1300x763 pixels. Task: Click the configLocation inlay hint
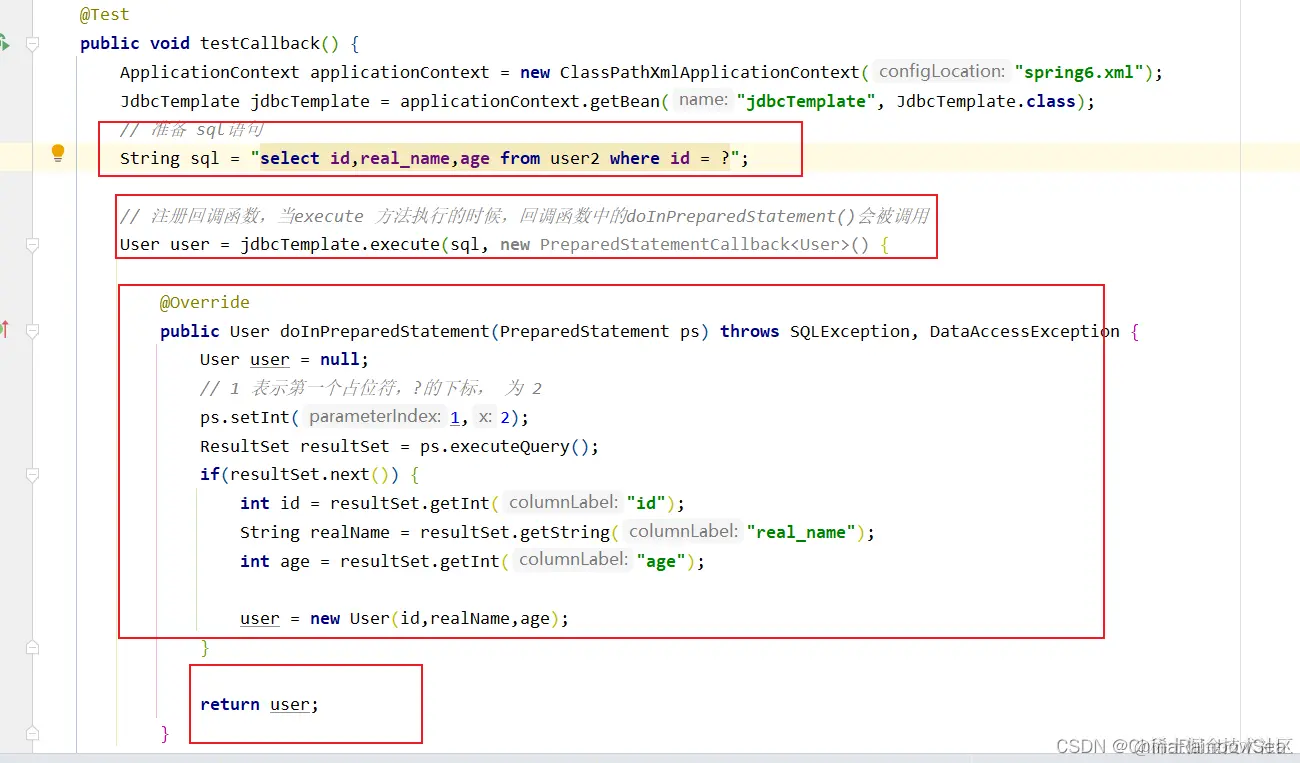pos(941,71)
